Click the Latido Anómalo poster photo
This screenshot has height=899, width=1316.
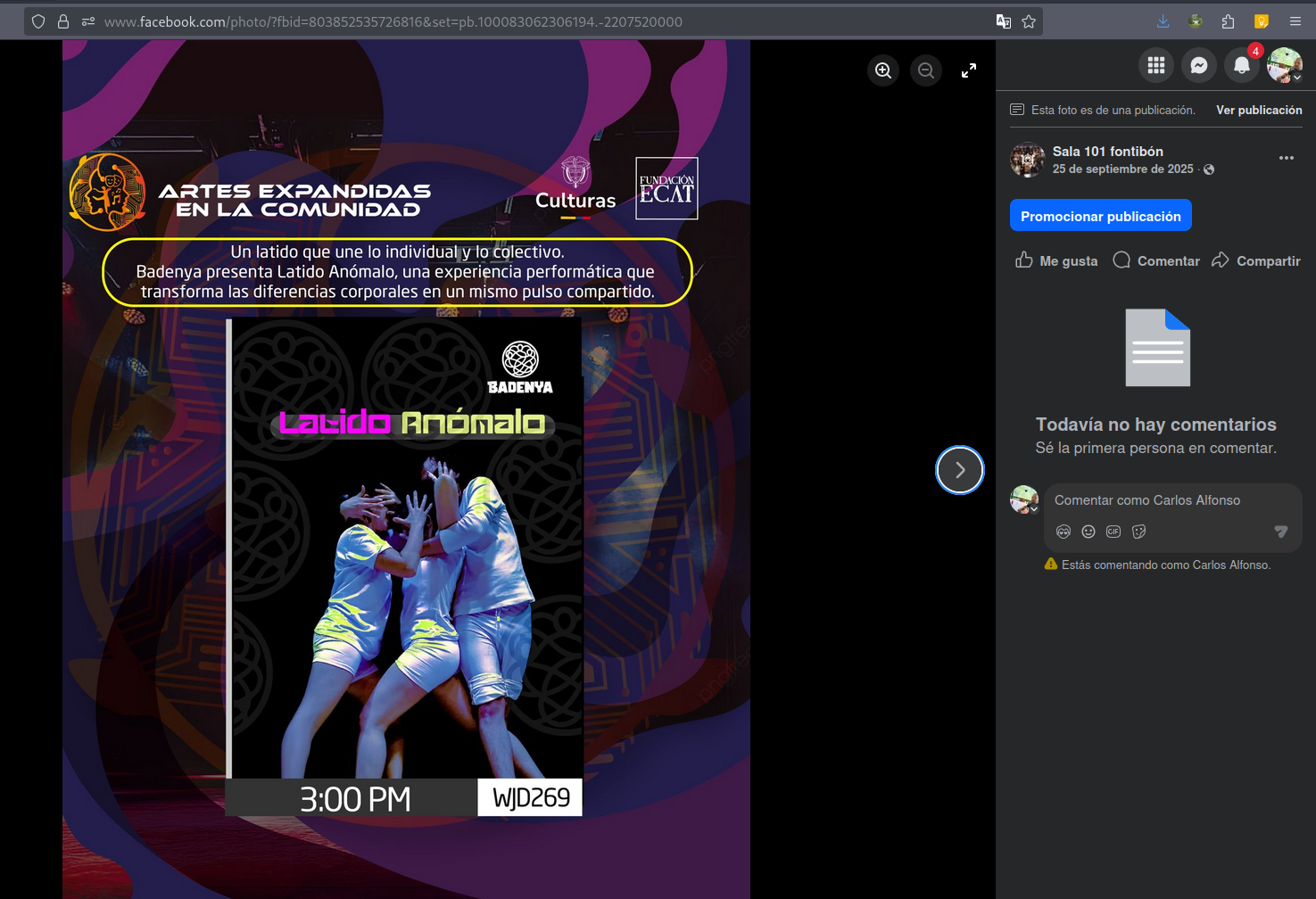[406, 469]
